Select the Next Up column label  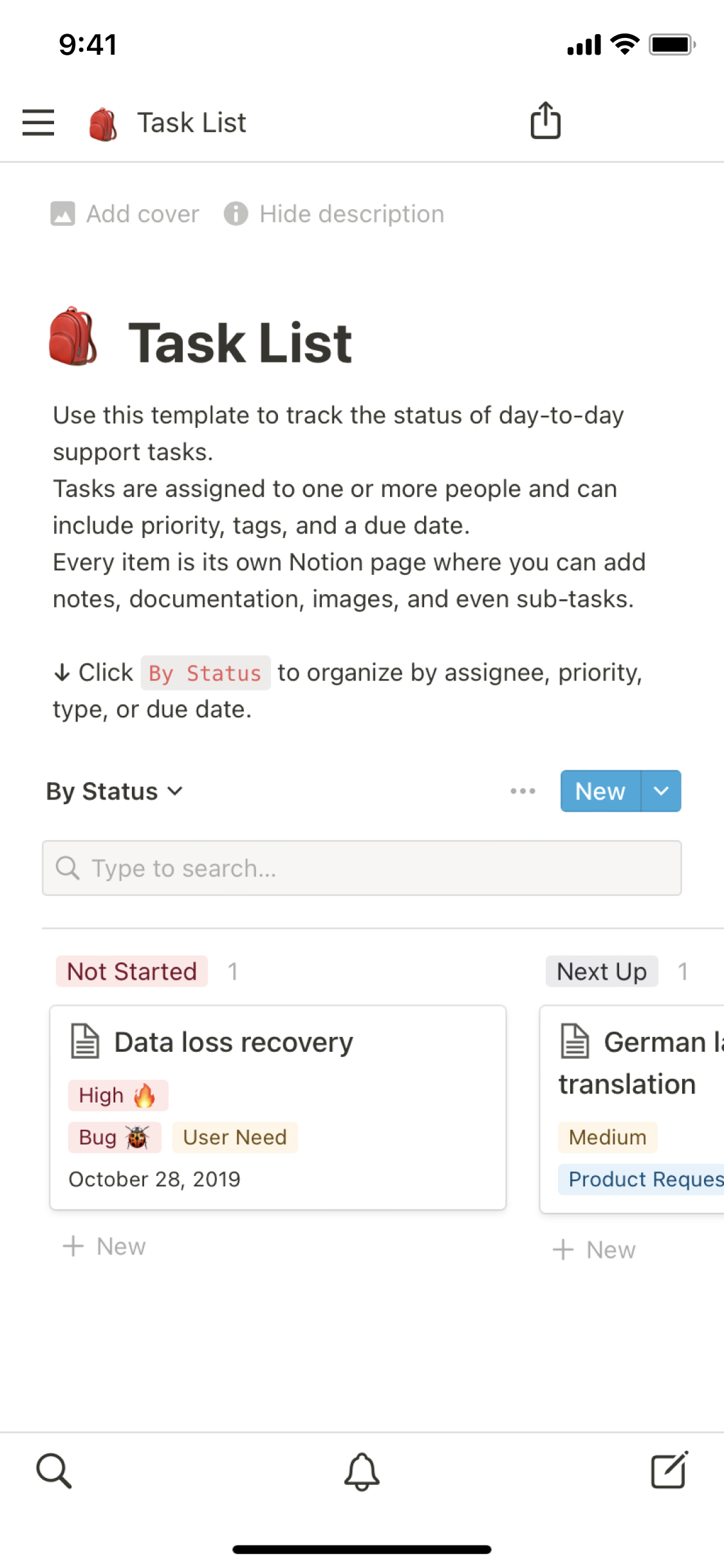click(x=602, y=971)
